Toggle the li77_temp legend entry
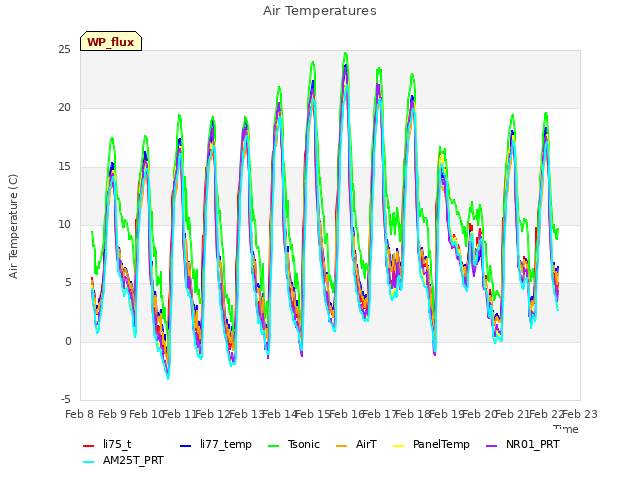Image resolution: width=640 pixels, height=480 pixels. tap(216, 444)
